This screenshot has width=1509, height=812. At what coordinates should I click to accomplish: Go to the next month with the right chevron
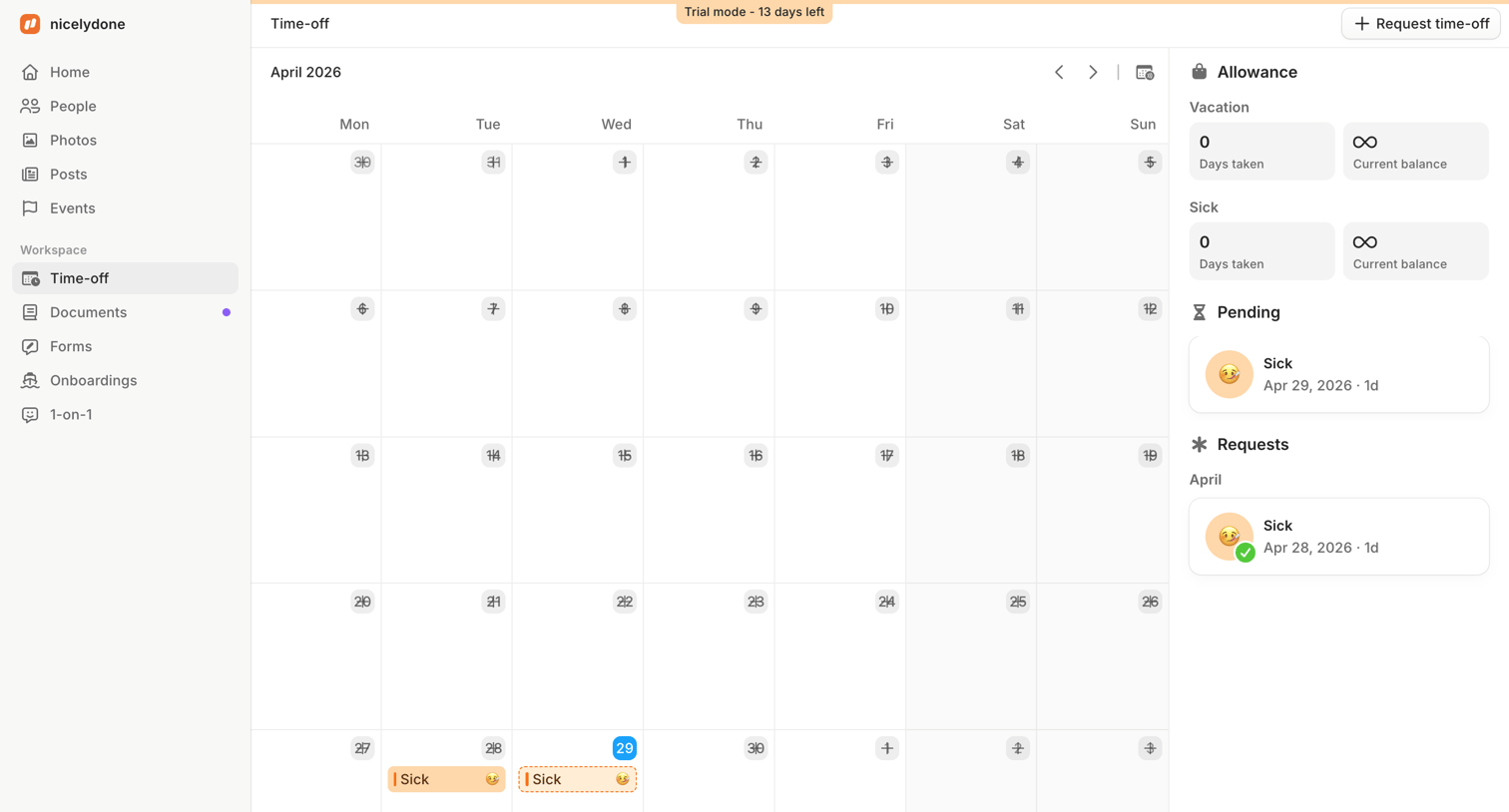(x=1093, y=72)
